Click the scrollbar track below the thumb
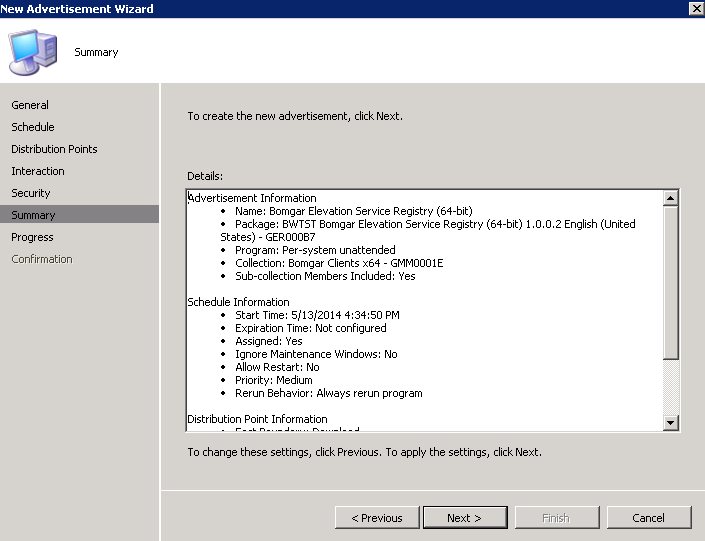 (x=670, y=387)
